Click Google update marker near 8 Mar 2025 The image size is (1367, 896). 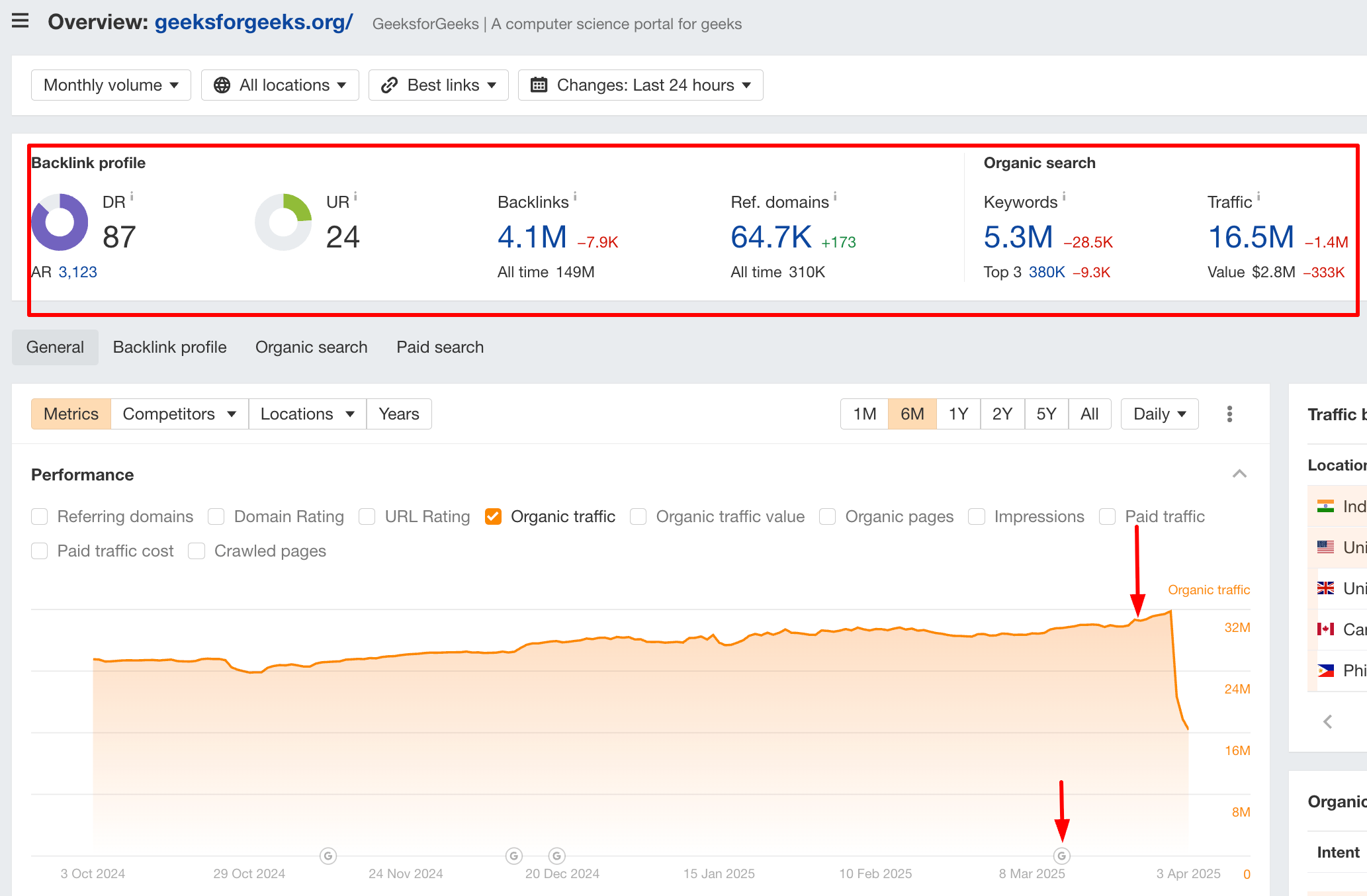(1062, 856)
